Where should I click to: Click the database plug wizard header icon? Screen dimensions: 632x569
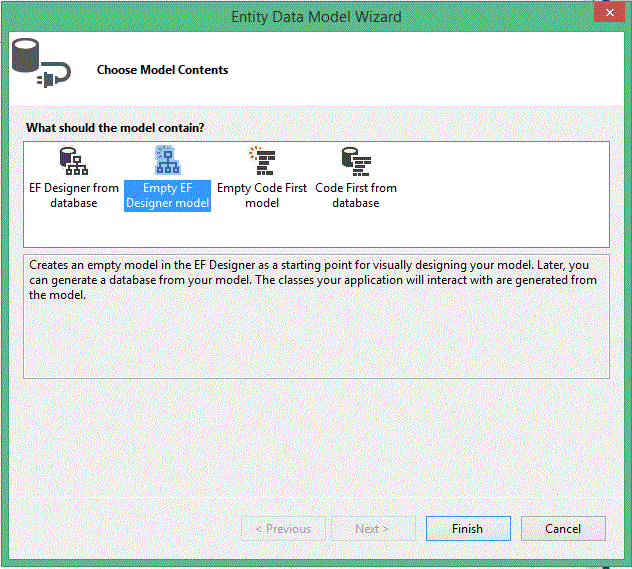click(x=41, y=63)
